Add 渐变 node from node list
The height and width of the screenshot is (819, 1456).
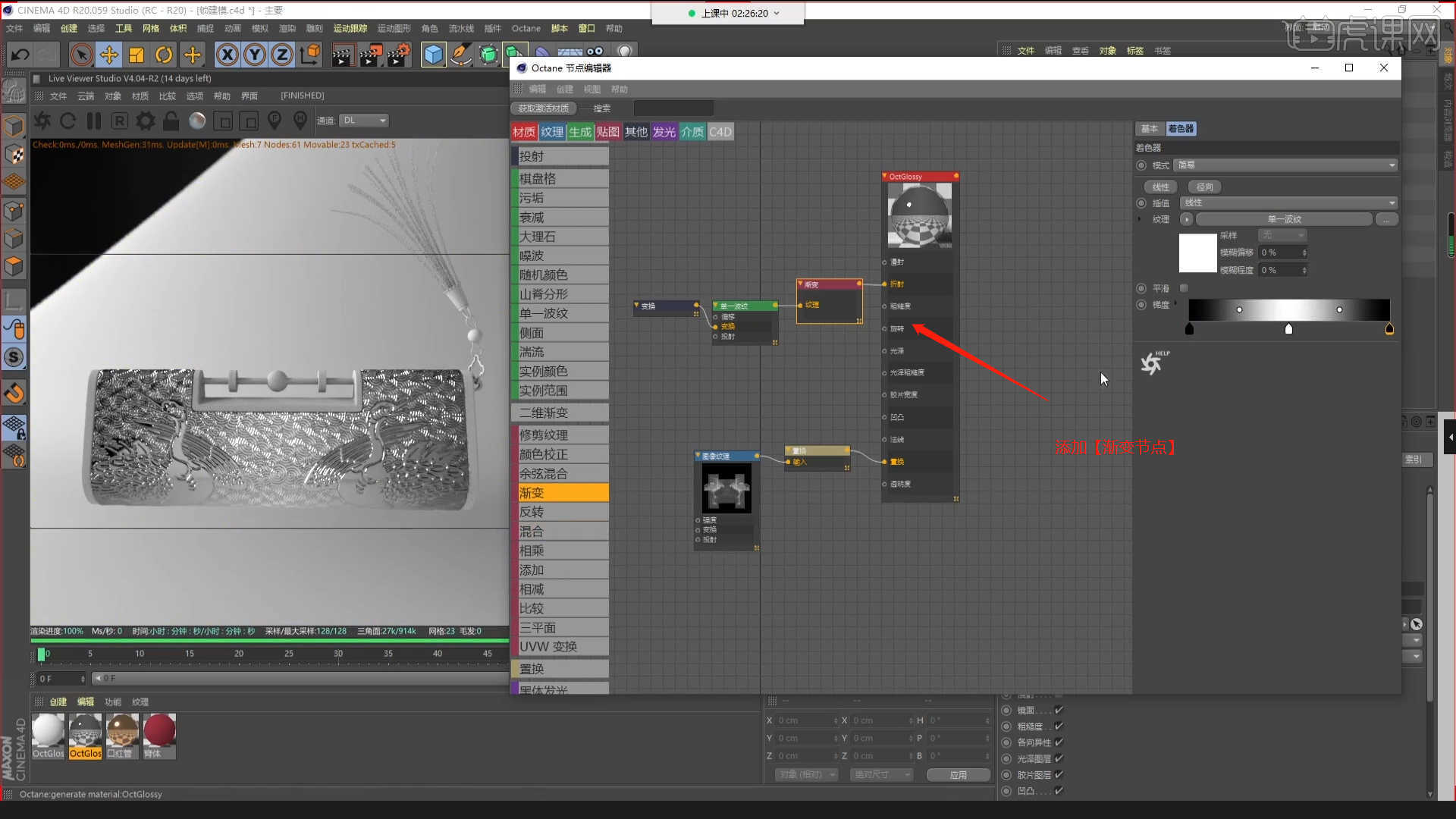[x=560, y=493]
